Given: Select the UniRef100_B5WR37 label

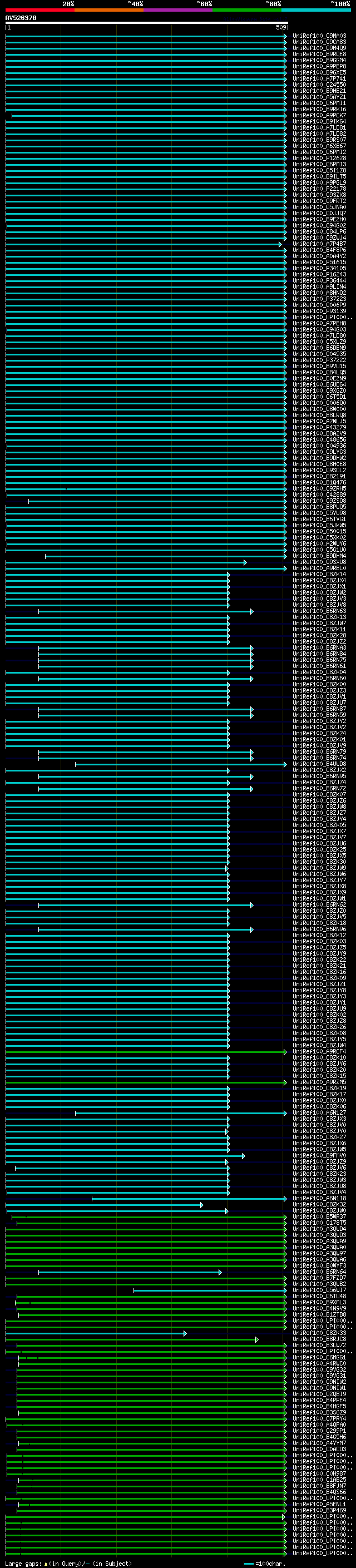Looking at the screenshot, I should (319, 1217).
